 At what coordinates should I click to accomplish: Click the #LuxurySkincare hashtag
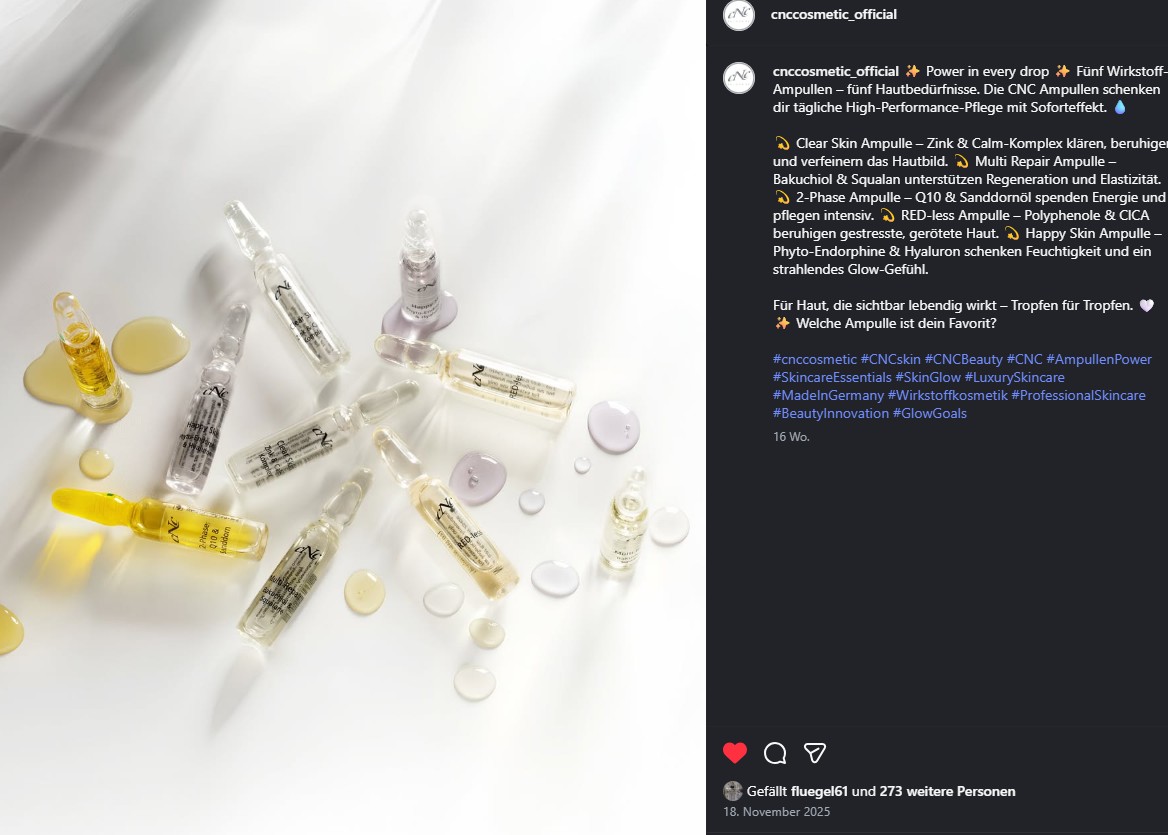click(1014, 377)
